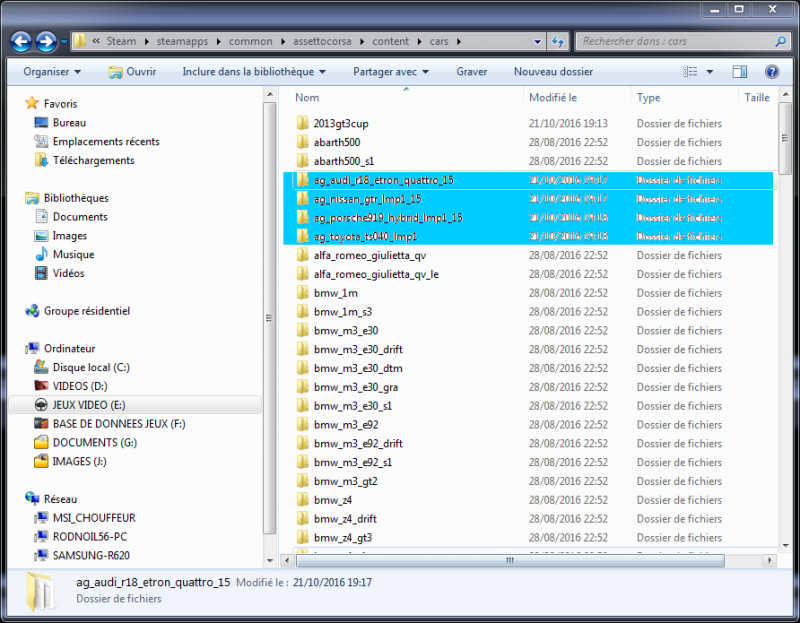Click the large folder thumbnail in details pane
Image resolution: width=800 pixels, height=623 pixels.
click(40, 591)
